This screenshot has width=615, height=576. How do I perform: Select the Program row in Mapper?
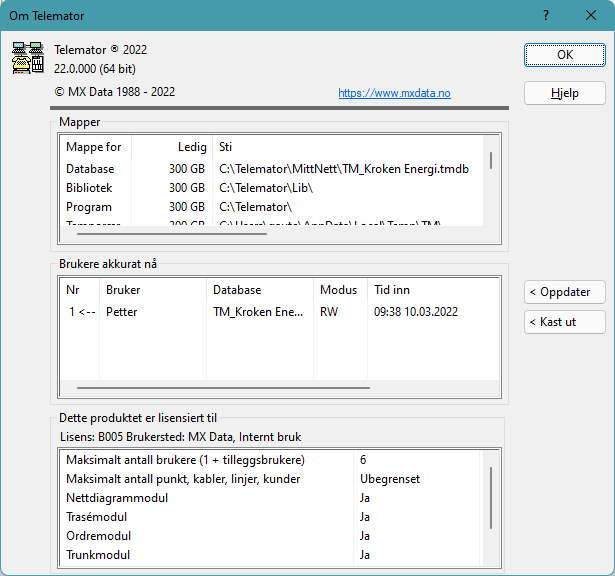click(x=271, y=207)
